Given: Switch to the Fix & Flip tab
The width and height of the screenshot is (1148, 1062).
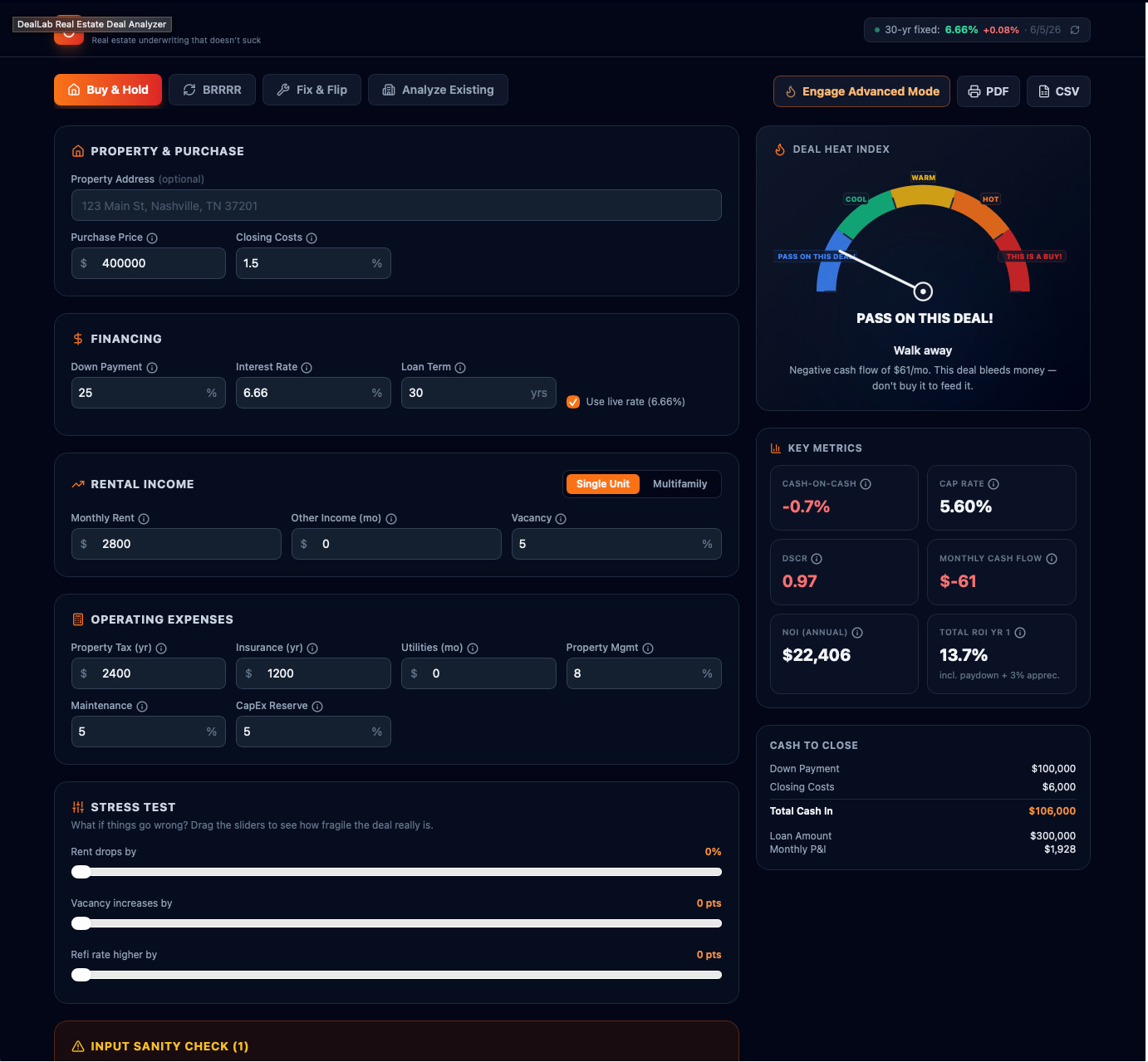Looking at the screenshot, I should [312, 90].
